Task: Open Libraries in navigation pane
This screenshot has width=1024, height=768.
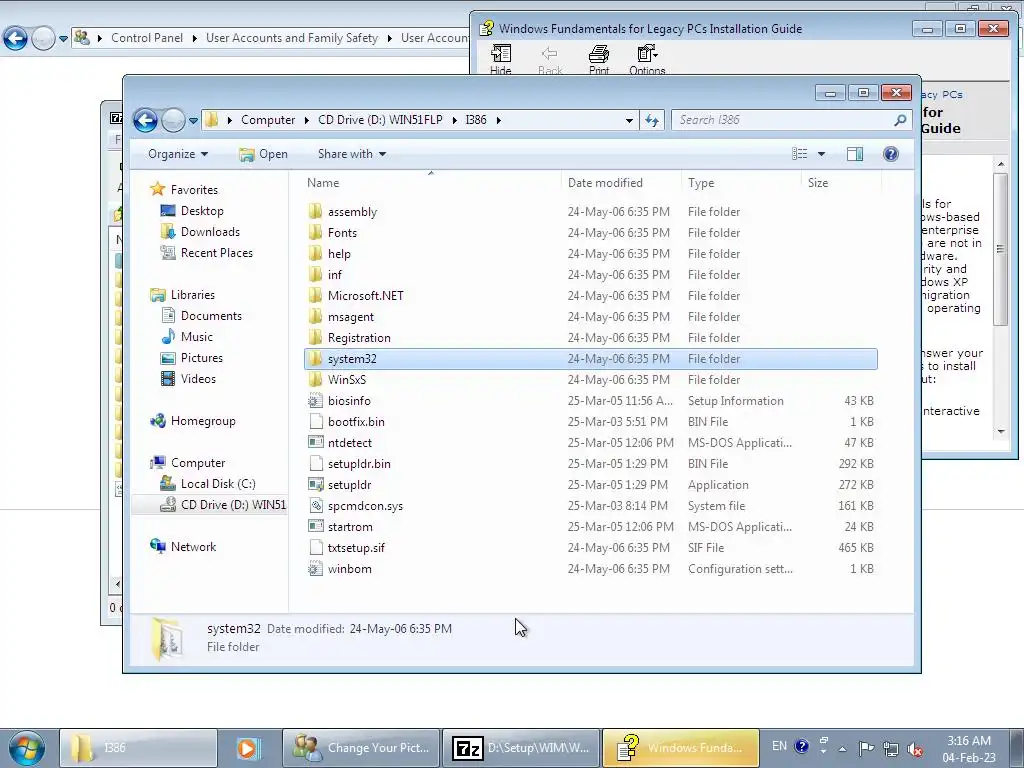Action: [x=193, y=295]
